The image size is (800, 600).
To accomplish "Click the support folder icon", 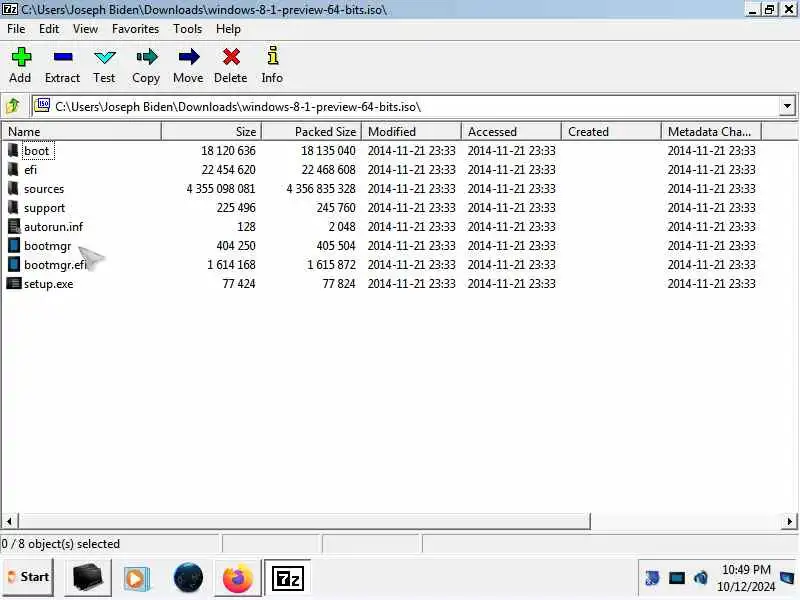I will tap(13, 208).
